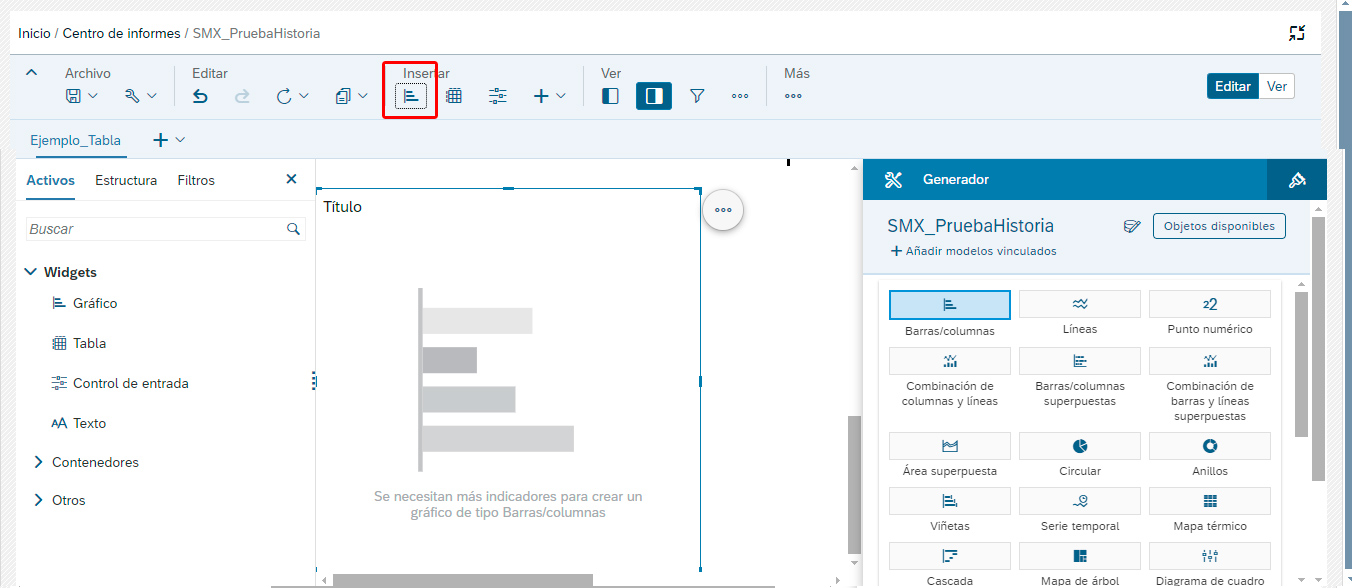Open the refresh options dropdown arrow

coord(304,96)
